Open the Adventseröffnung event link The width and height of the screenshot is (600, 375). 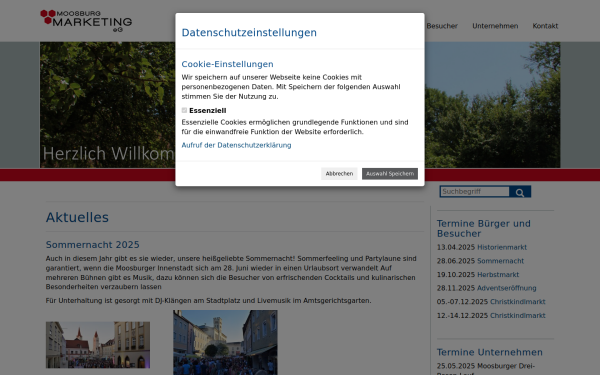(x=507, y=288)
